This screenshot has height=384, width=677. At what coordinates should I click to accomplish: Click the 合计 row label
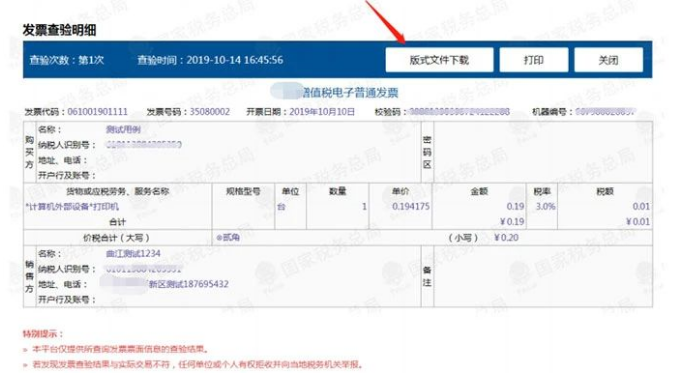(117, 222)
